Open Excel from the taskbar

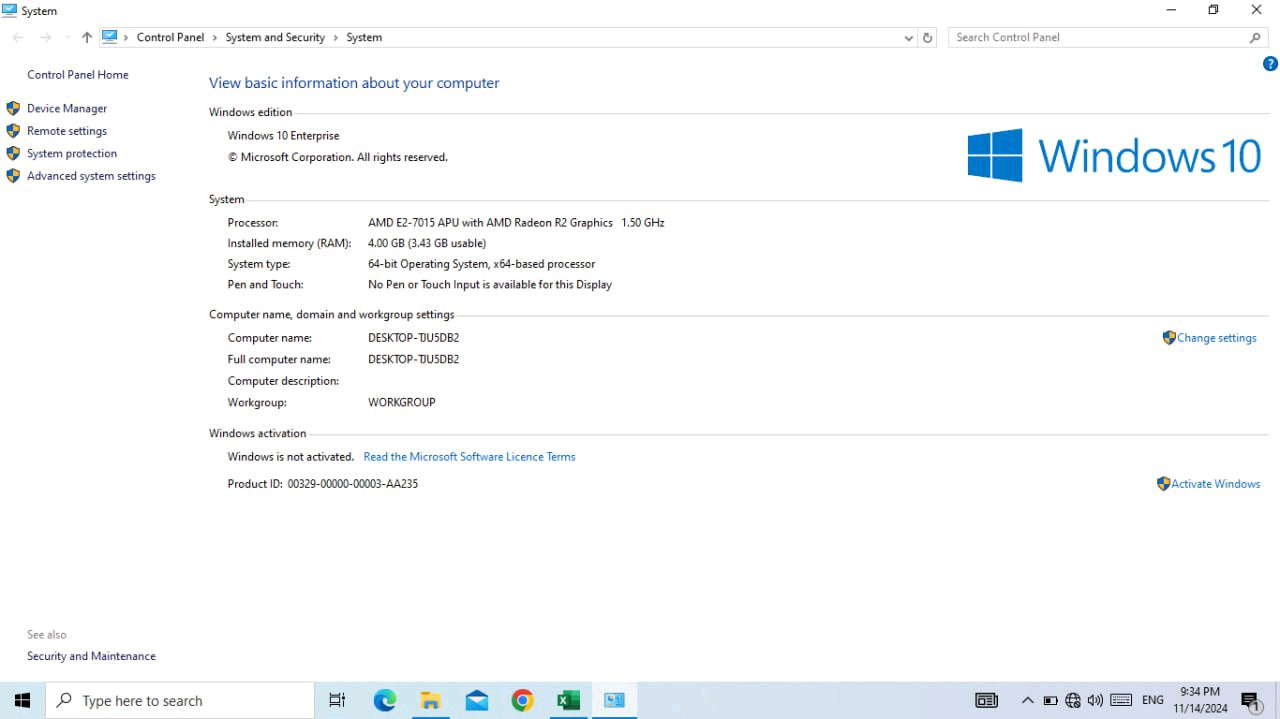[x=568, y=700]
